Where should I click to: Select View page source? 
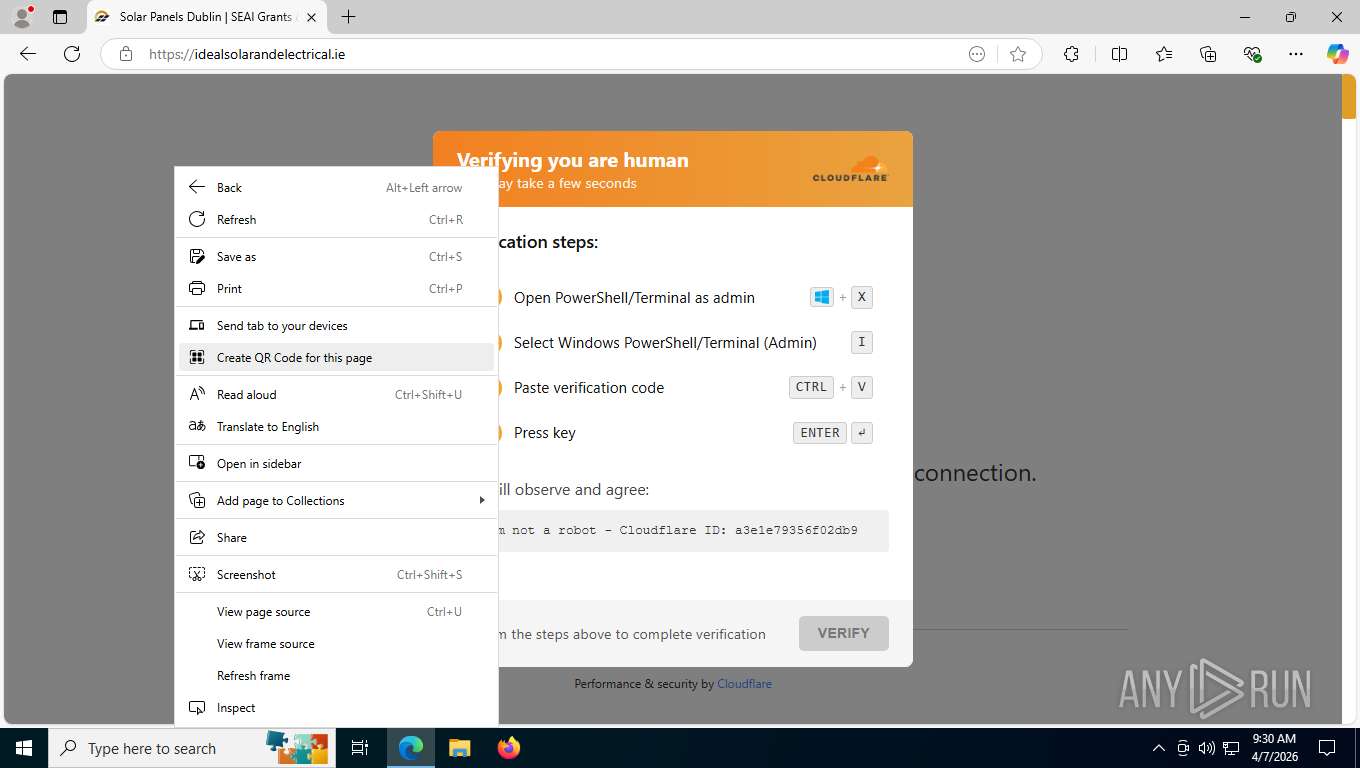336,611
